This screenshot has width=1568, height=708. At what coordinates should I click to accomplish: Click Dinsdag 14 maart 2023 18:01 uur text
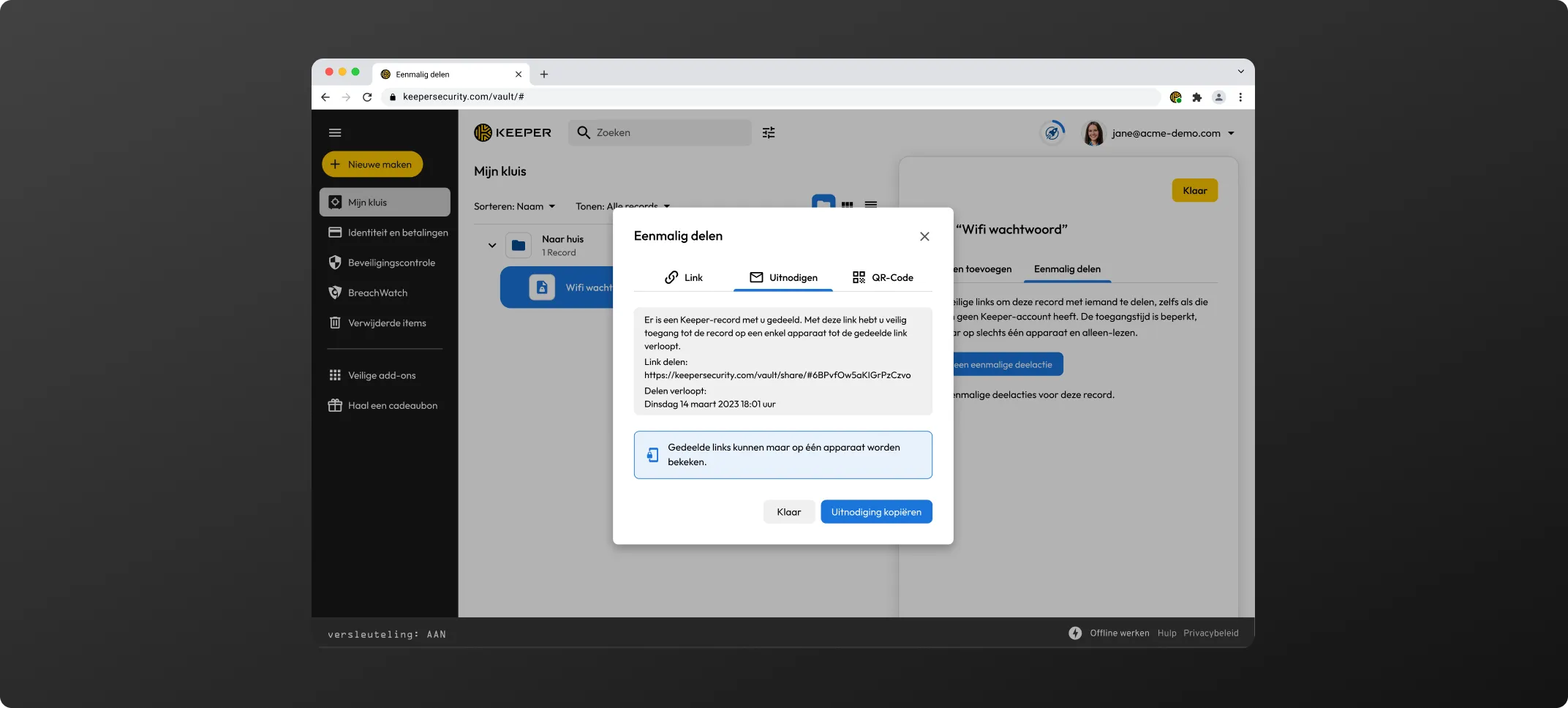point(710,404)
